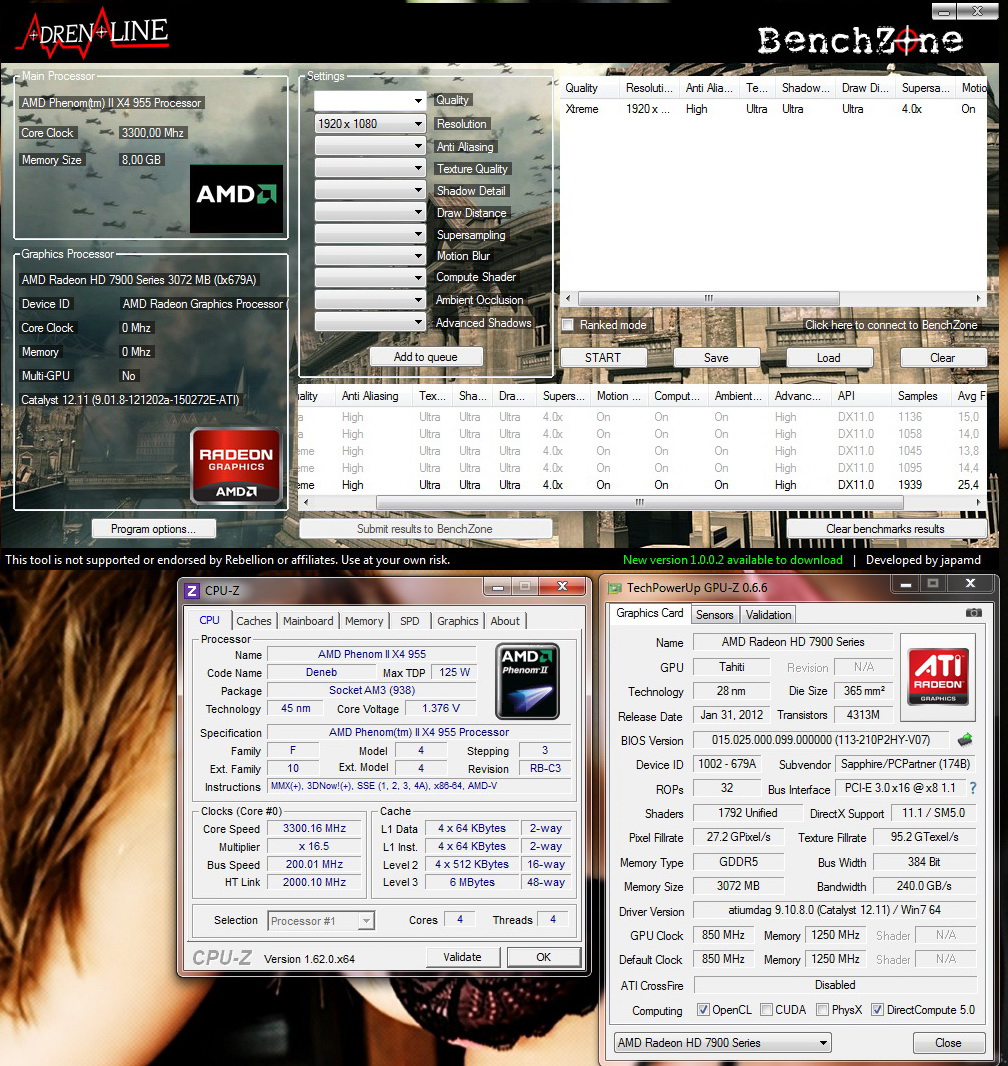Click 'Click here to connect to BenchZone' link
The image size is (1008, 1066).
click(x=891, y=325)
